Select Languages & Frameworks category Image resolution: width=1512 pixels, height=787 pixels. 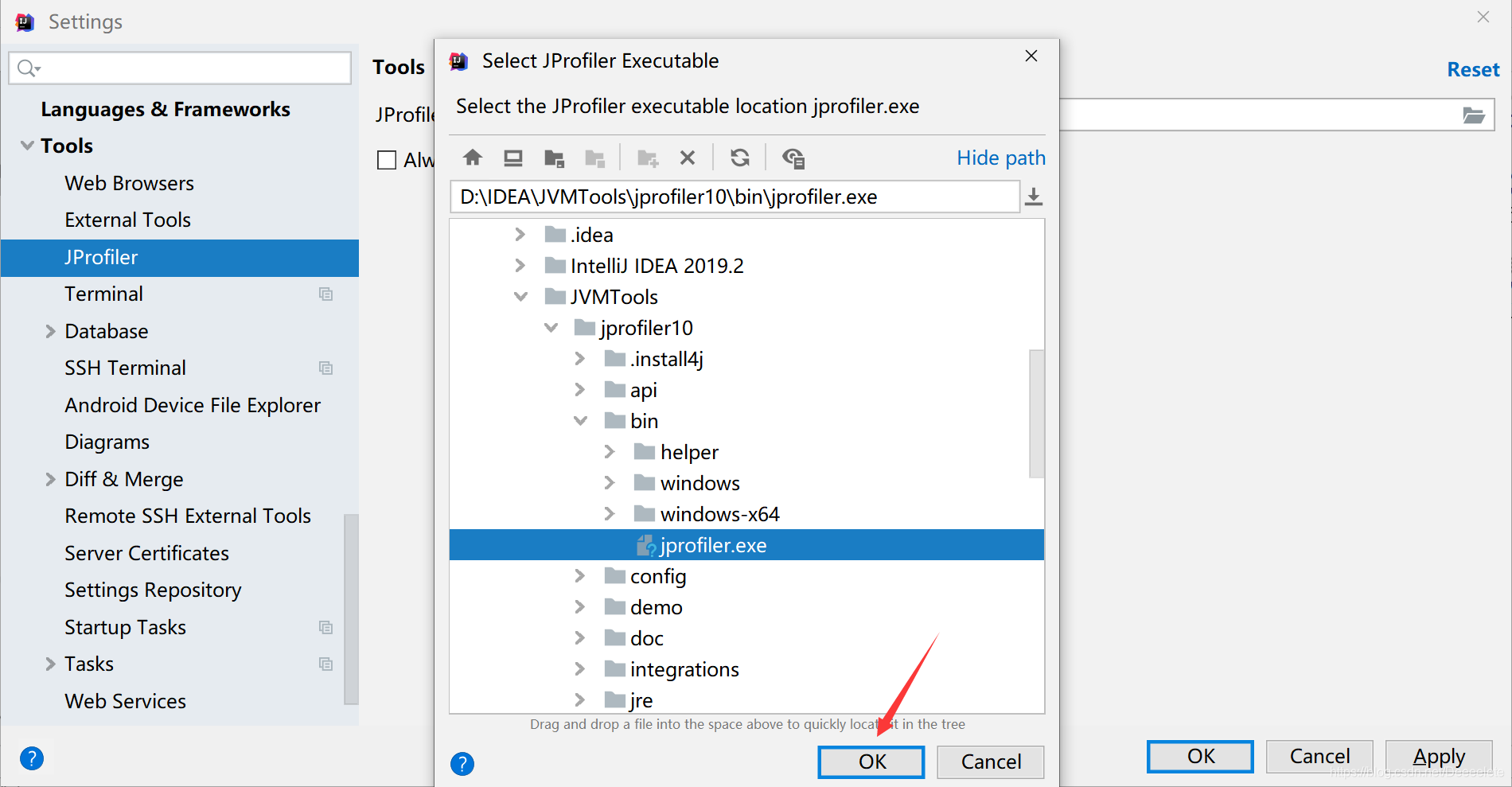pyautogui.click(x=166, y=109)
